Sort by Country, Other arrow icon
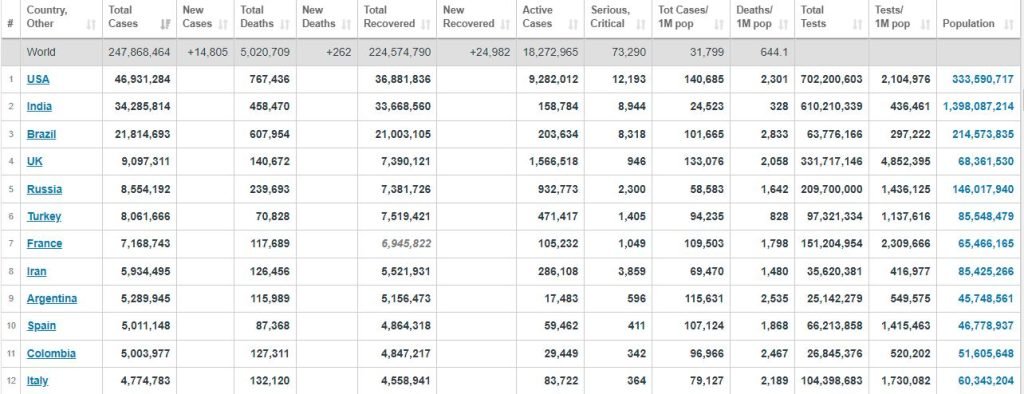 pyautogui.click(x=91, y=24)
